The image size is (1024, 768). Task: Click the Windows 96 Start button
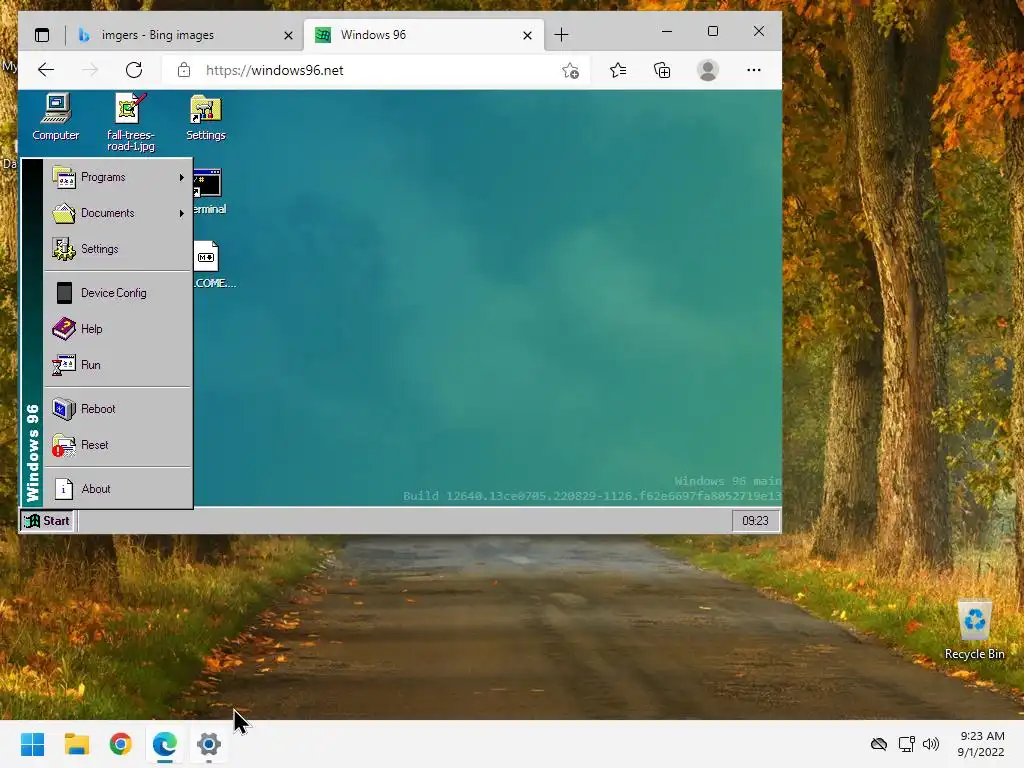(47, 520)
